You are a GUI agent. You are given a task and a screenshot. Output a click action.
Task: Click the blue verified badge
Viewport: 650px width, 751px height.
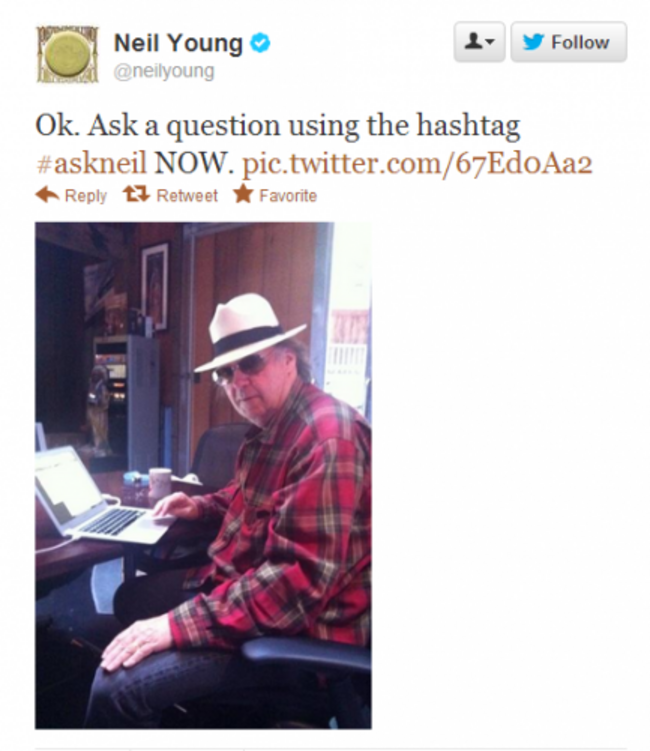[260, 43]
